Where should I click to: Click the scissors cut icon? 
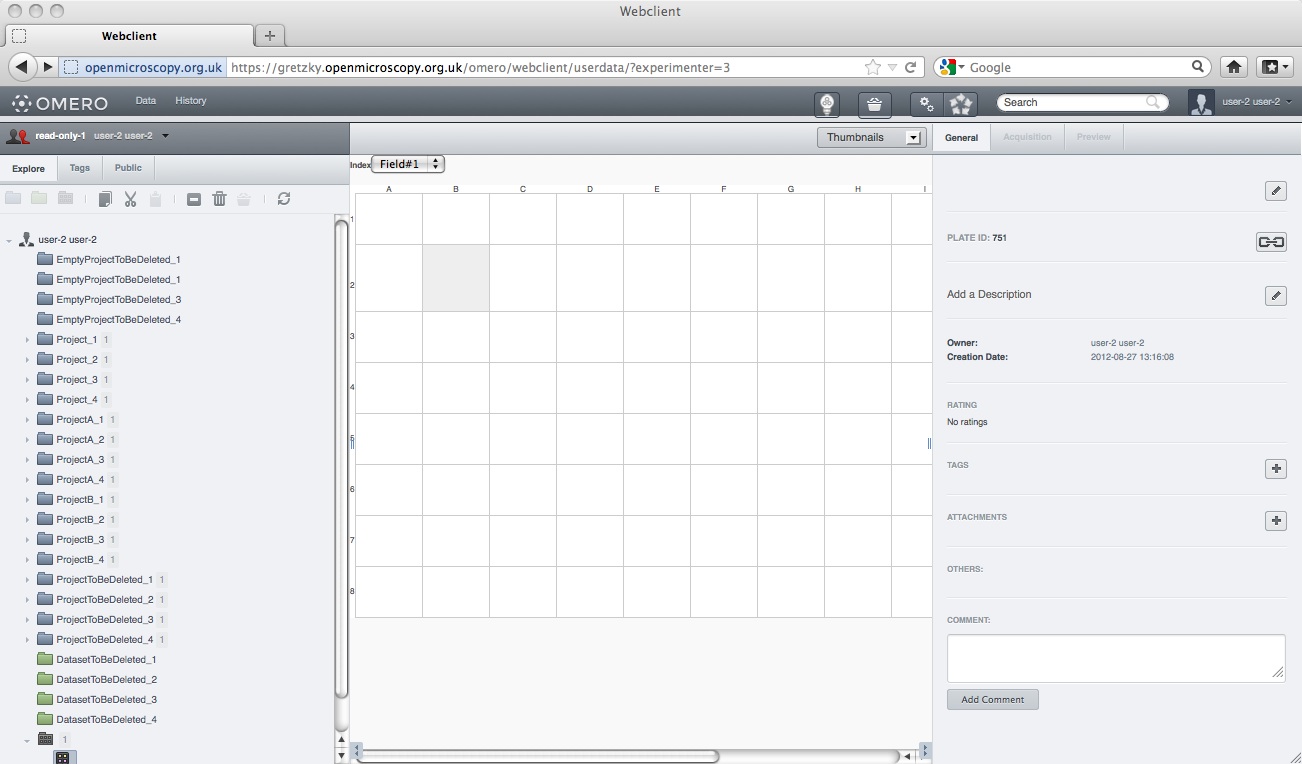[x=130, y=199]
